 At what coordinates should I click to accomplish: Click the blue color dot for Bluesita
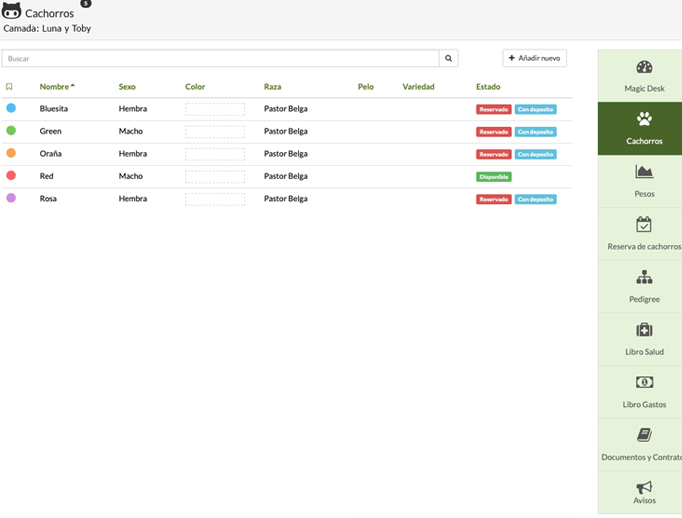[11, 108]
